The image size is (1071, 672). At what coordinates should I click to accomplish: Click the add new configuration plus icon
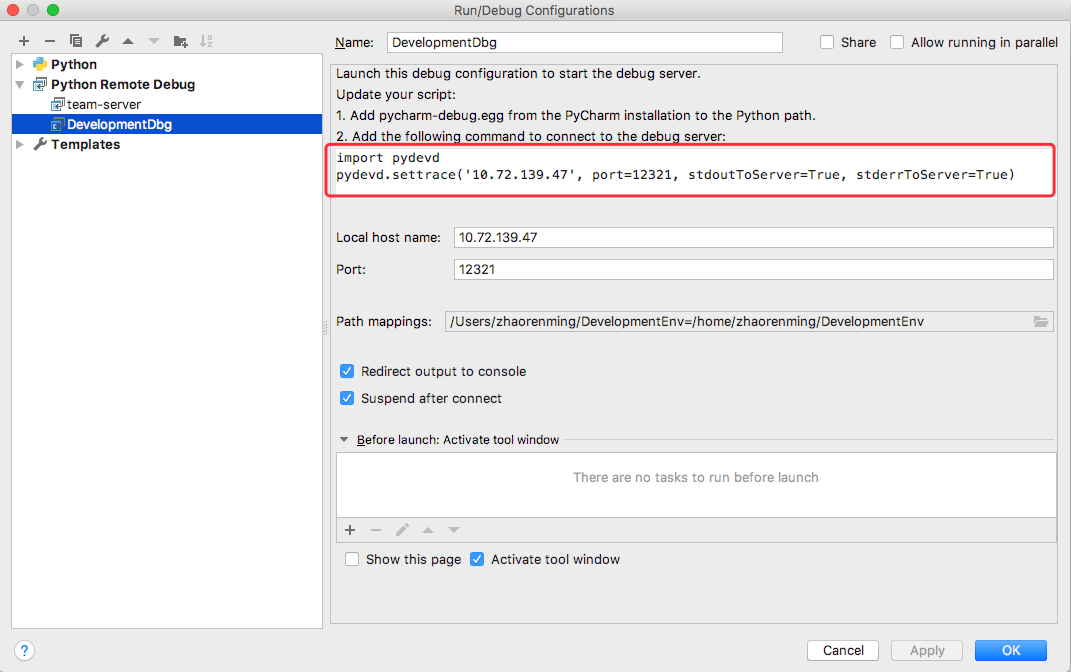[24, 41]
